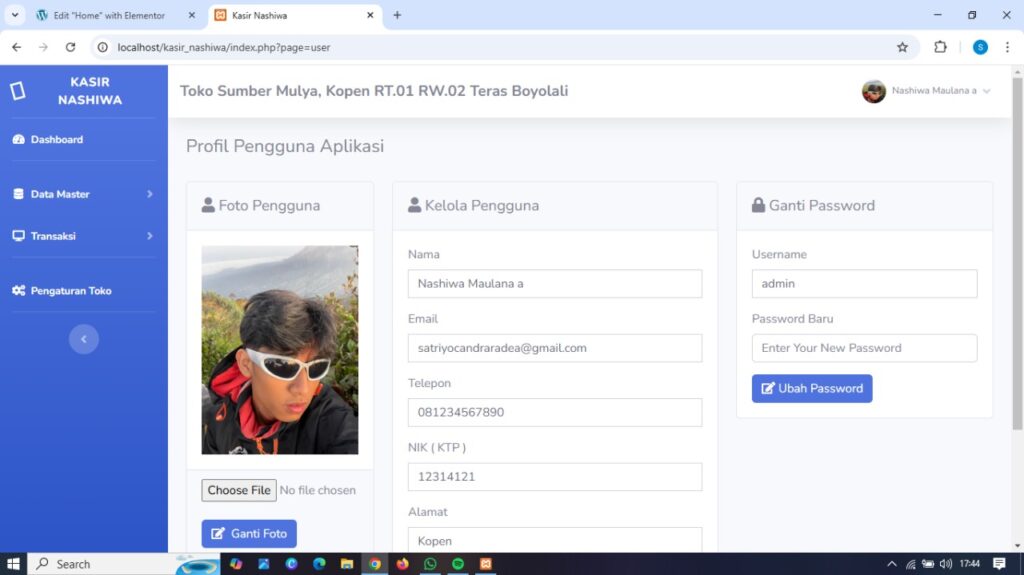Focus the Nama input field

555,284
